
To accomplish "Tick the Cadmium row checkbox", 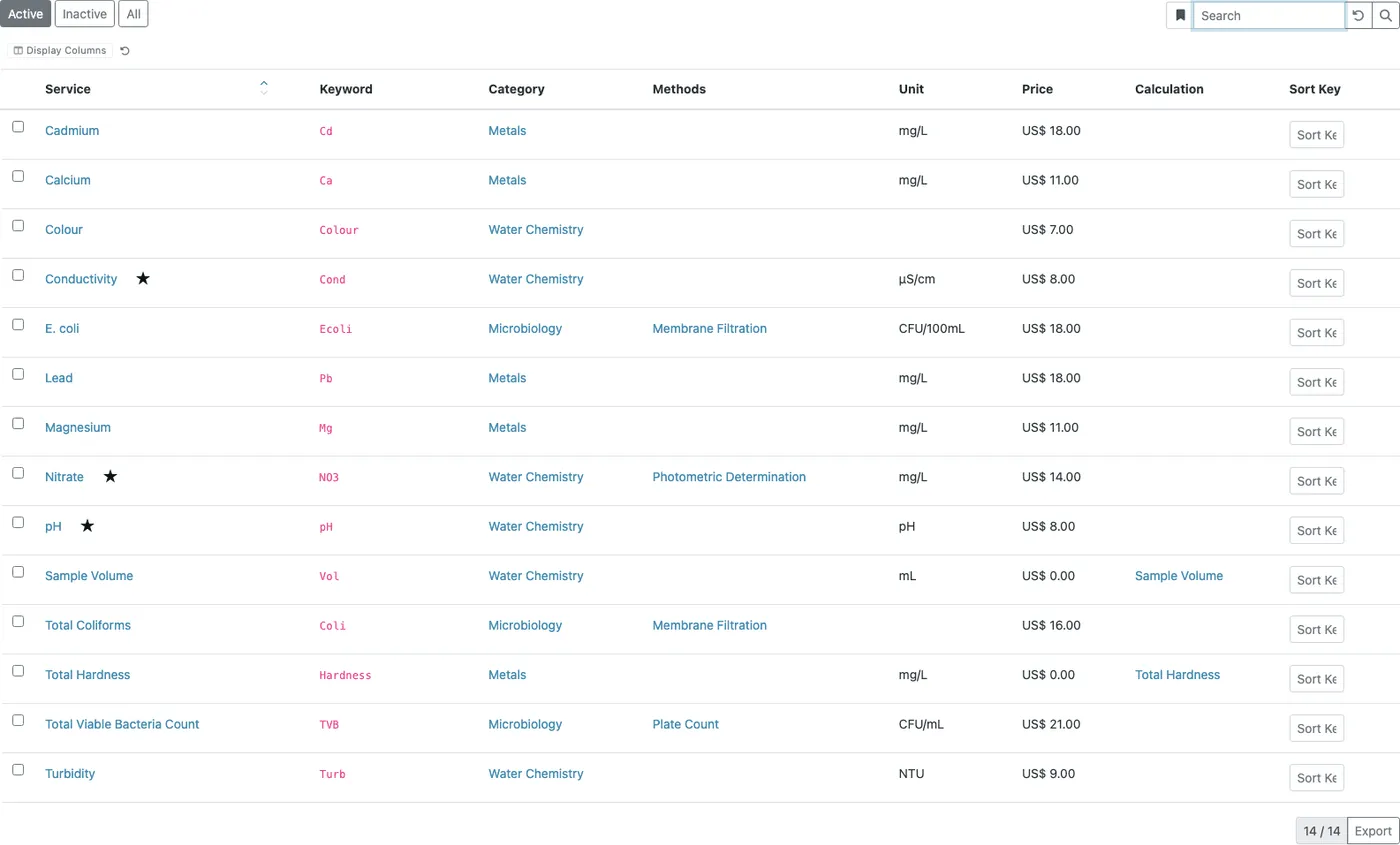I will pos(18,127).
